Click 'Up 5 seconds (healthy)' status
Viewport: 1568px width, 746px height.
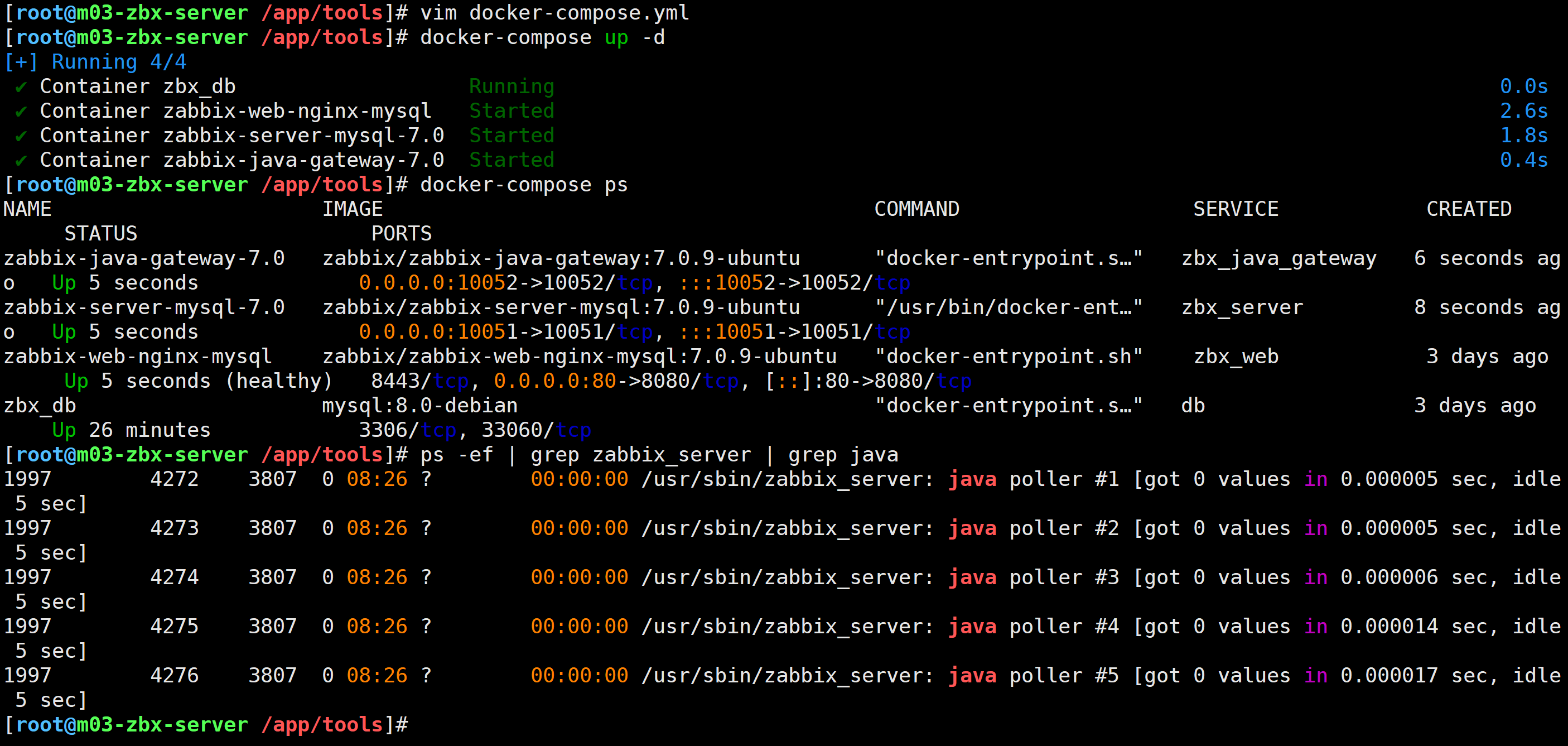199,381
